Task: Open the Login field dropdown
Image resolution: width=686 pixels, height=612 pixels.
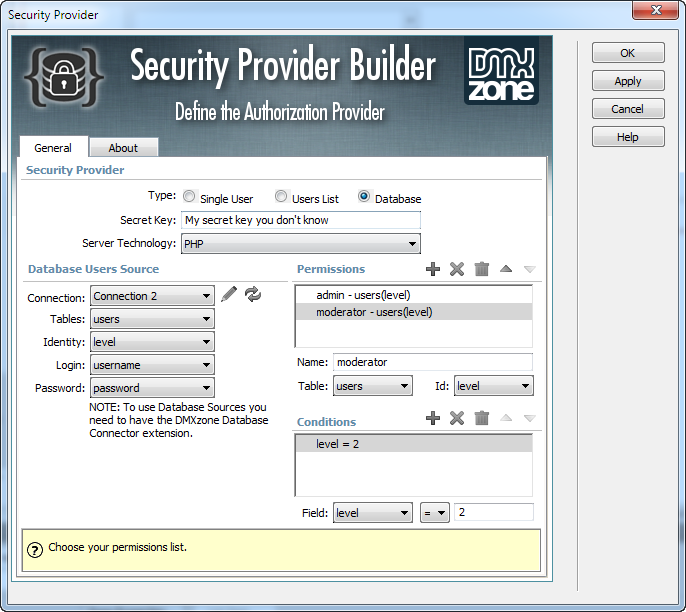Action: coord(152,365)
